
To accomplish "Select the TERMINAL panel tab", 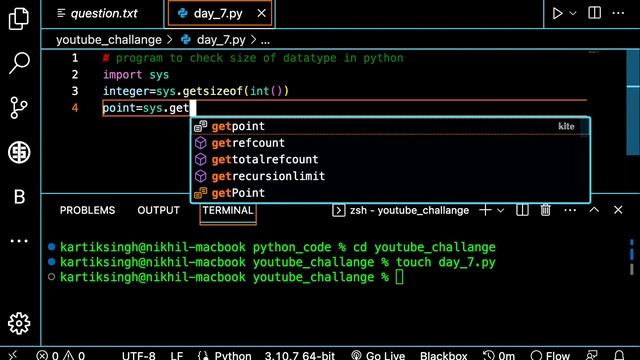I will pos(228,210).
